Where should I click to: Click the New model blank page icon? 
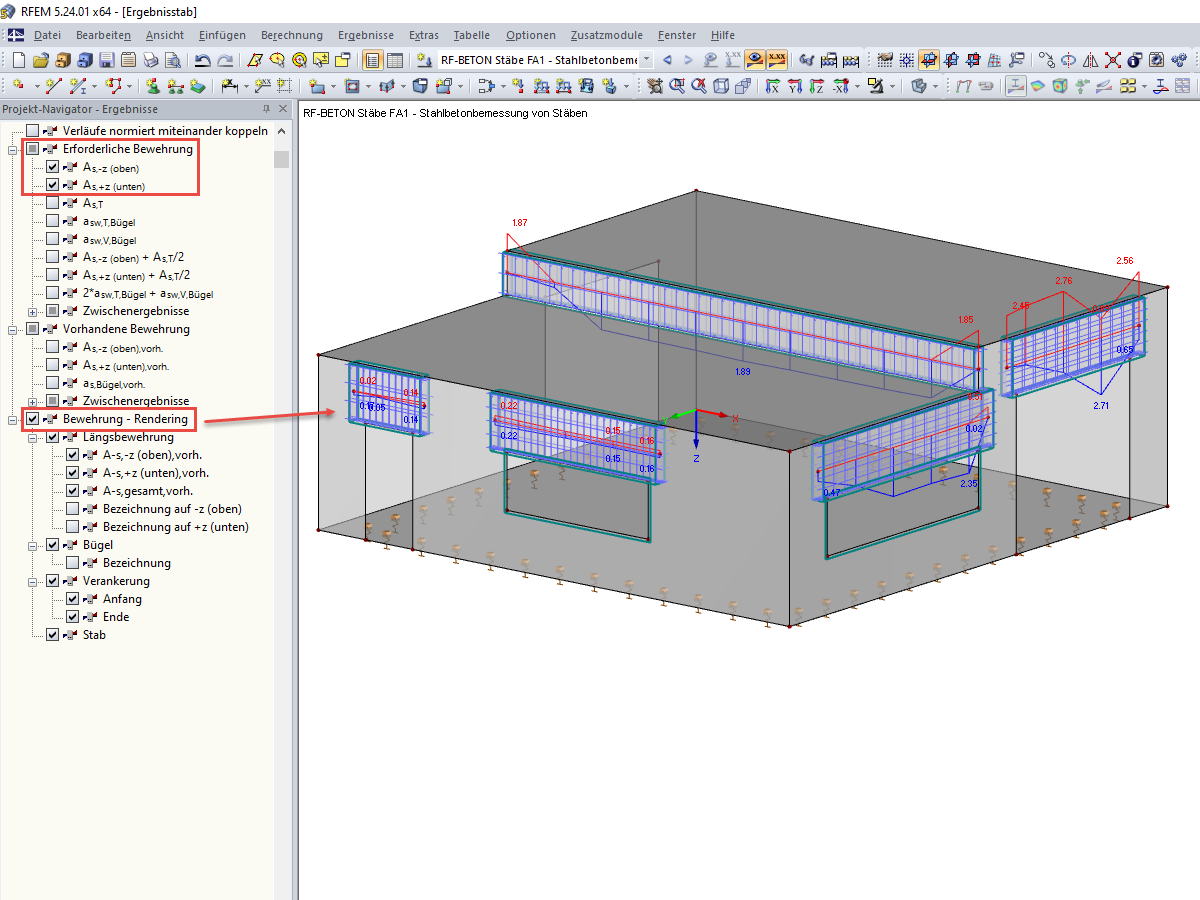[x=19, y=60]
